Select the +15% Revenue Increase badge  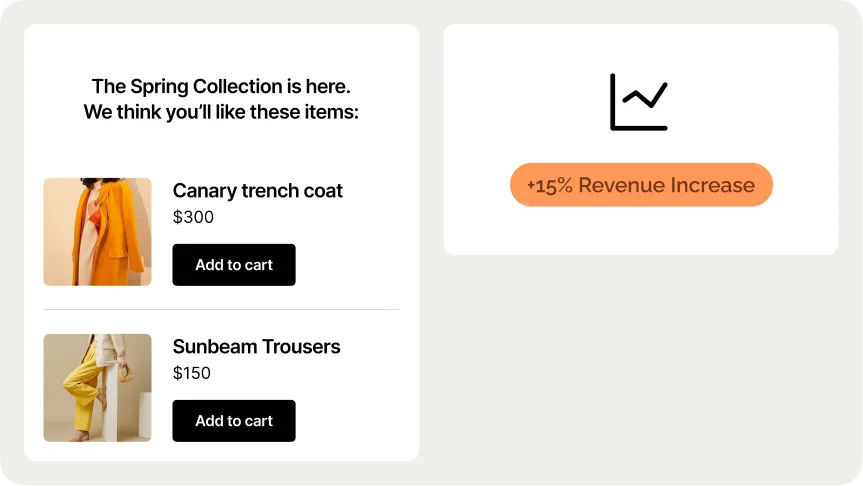[641, 185]
